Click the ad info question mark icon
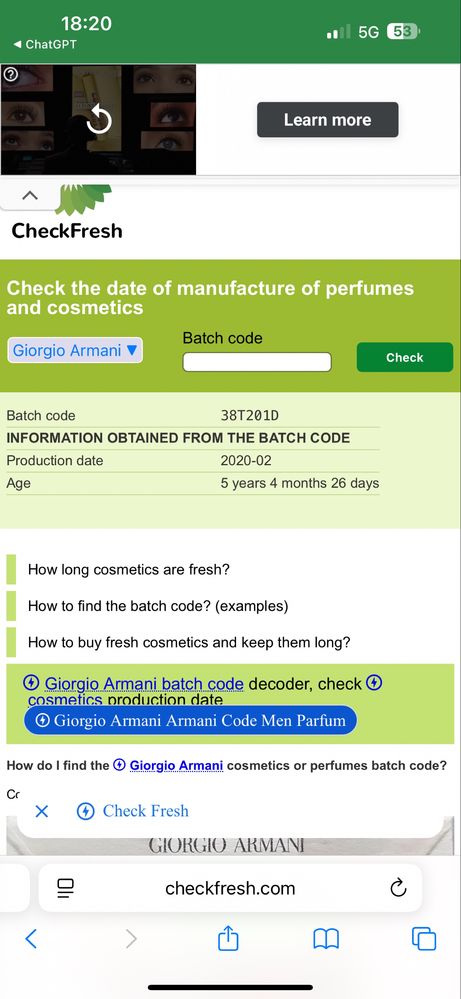The height and width of the screenshot is (999, 461). click(11, 75)
